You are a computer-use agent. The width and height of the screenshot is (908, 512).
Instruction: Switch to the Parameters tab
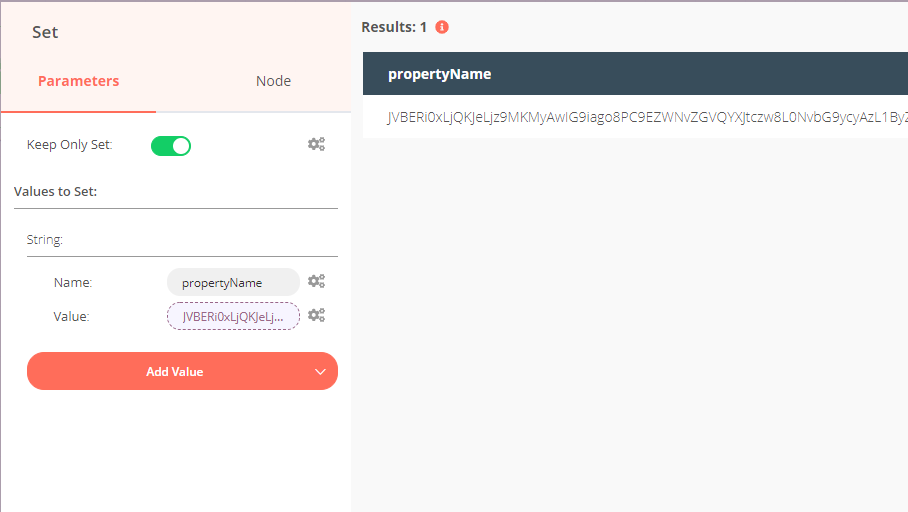coord(78,81)
